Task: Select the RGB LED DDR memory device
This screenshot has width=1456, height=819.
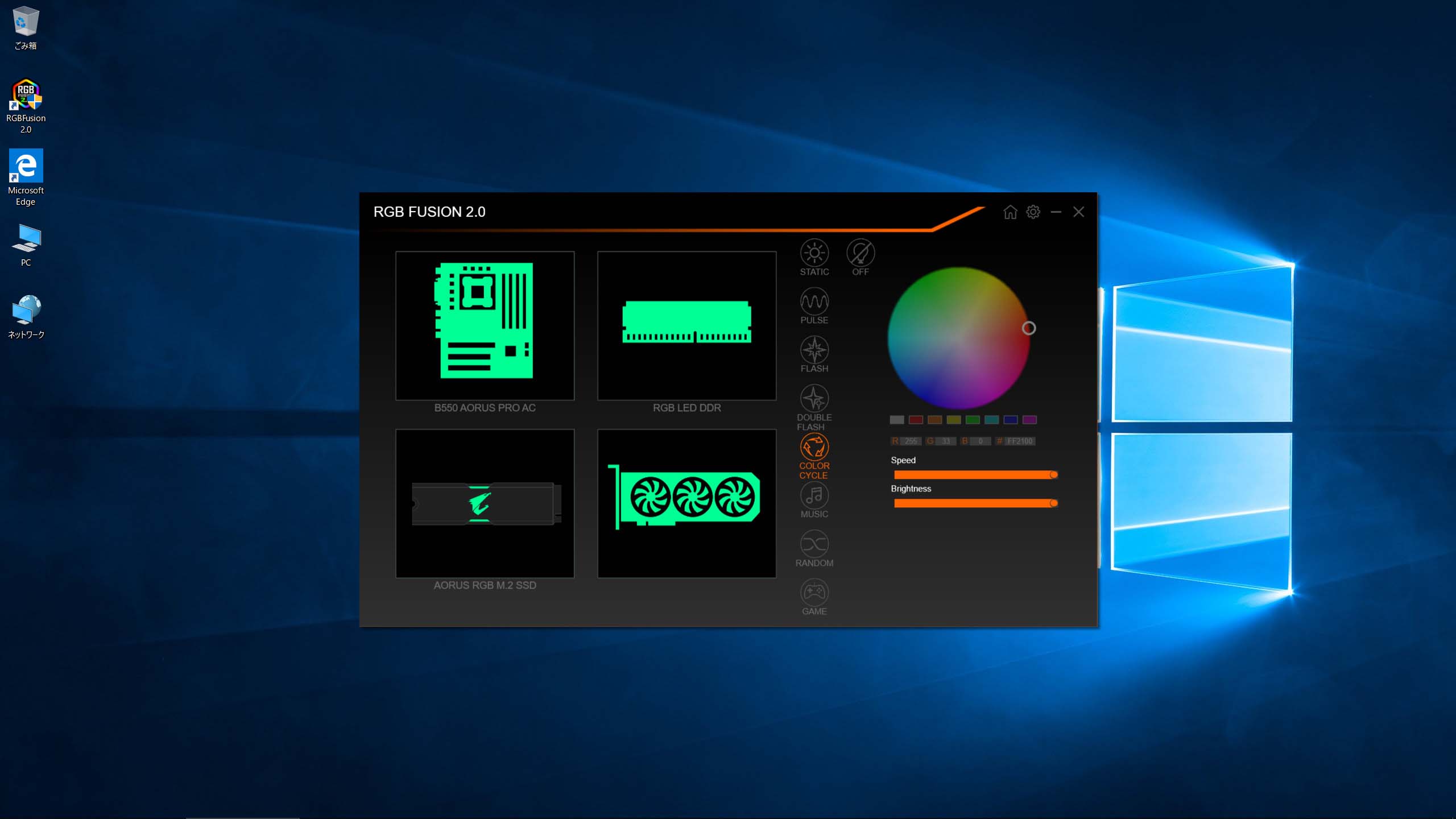Action: click(x=686, y=325)
